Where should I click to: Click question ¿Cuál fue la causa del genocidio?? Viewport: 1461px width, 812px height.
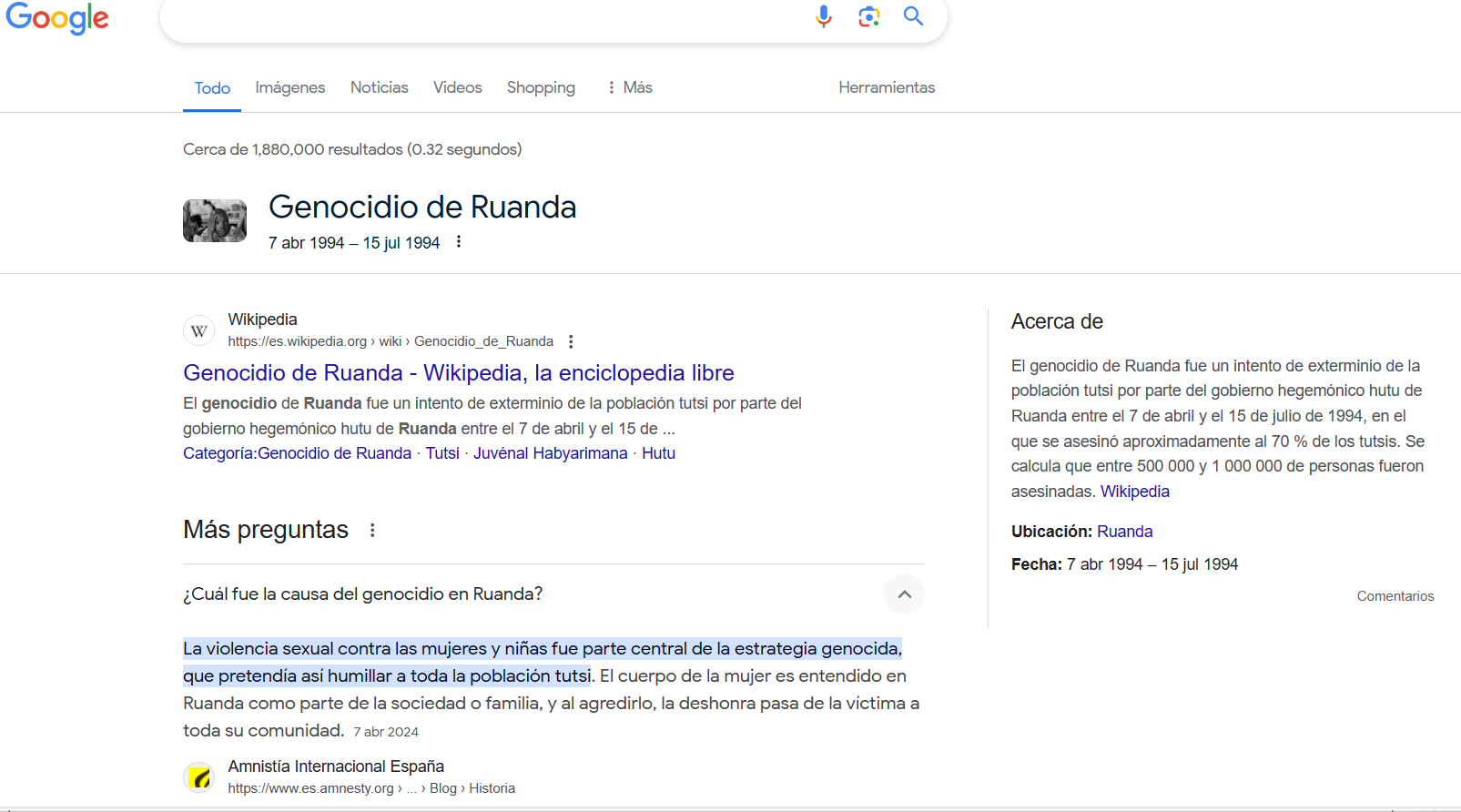pyautogui.click(x=362, y=594)
